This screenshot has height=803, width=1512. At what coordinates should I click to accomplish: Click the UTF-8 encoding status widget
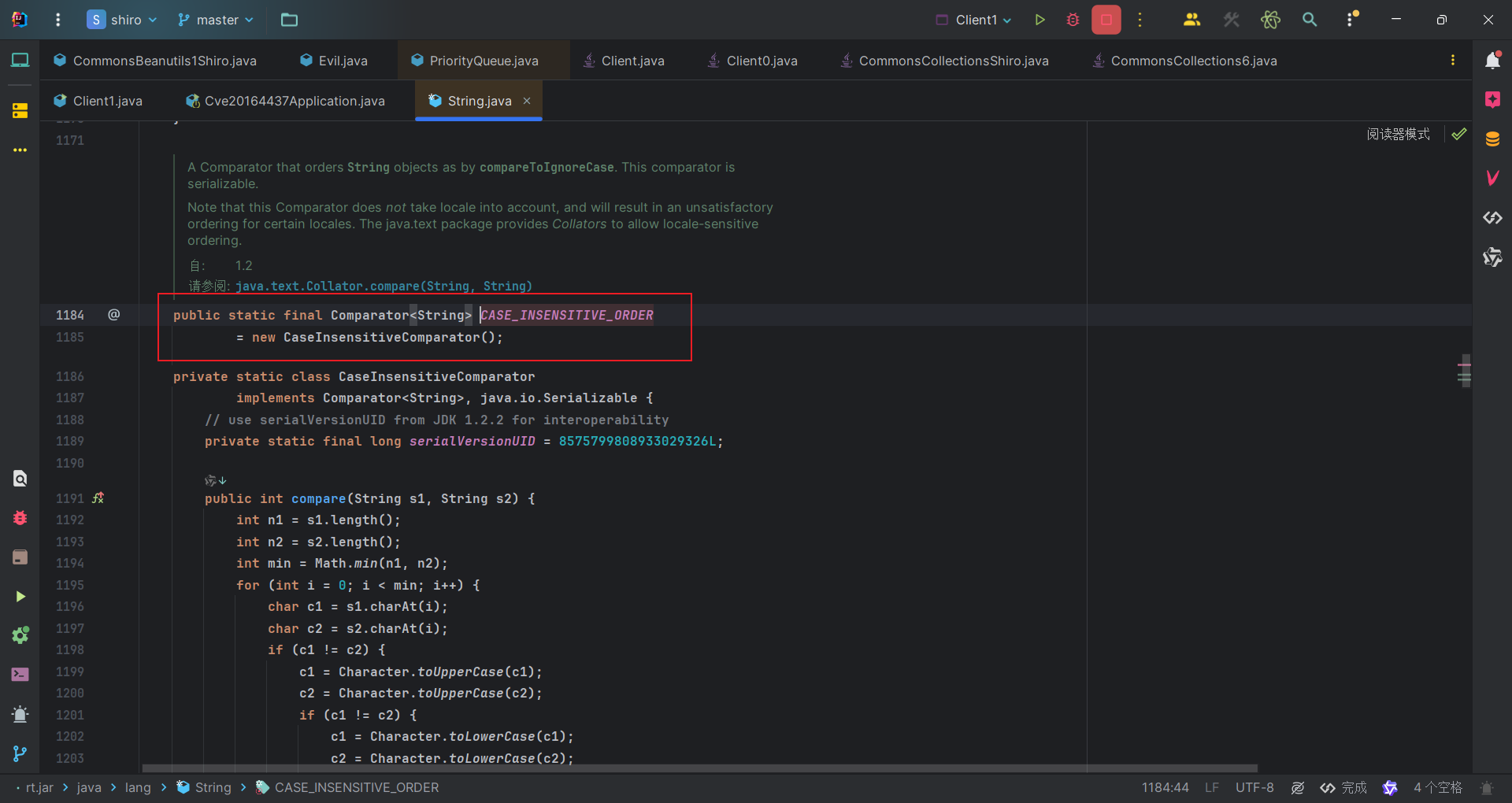point(1254,787)
